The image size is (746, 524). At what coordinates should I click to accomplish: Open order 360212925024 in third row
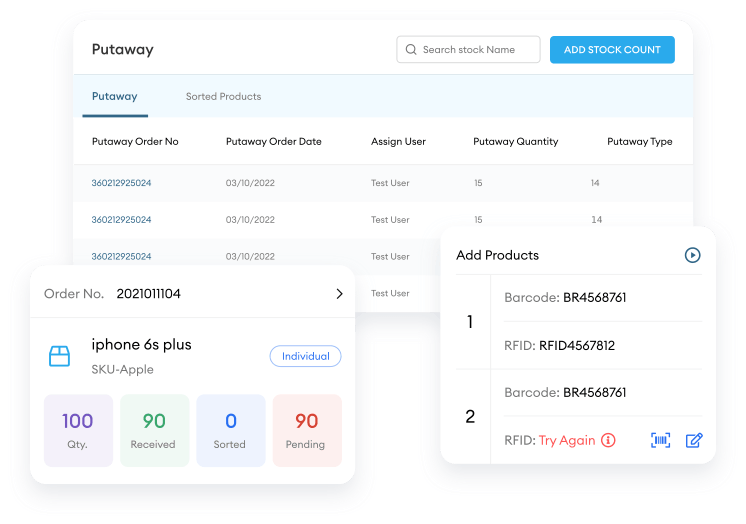tap(121, 257)
